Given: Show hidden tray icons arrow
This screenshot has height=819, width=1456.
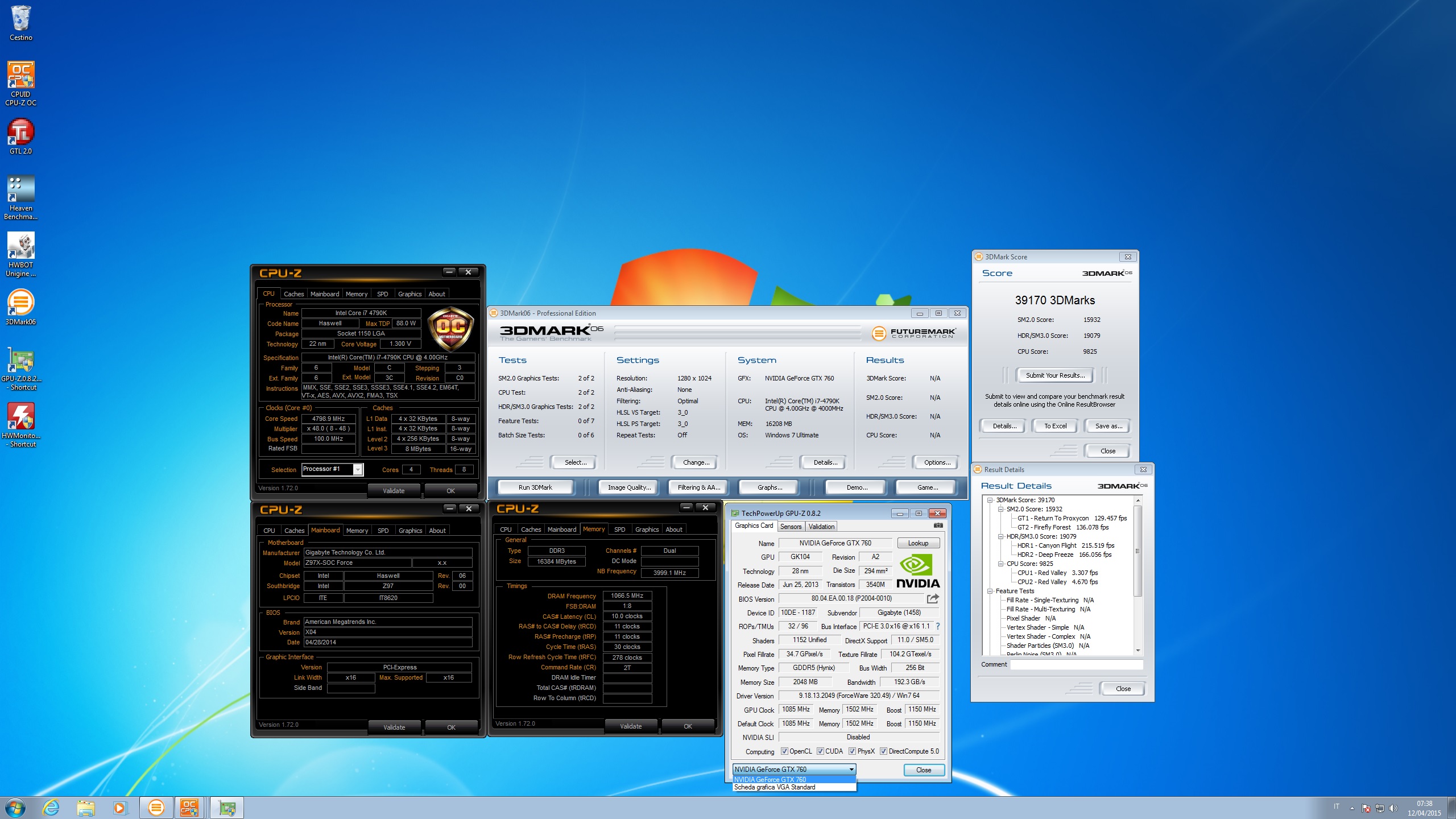Looking at the screenshot, I should [1352, 808].
